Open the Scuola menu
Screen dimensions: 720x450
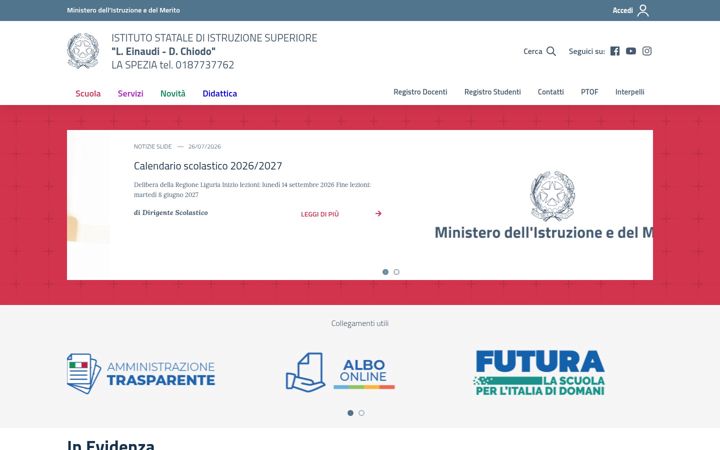pyautogui.click(x=88, y=94)
